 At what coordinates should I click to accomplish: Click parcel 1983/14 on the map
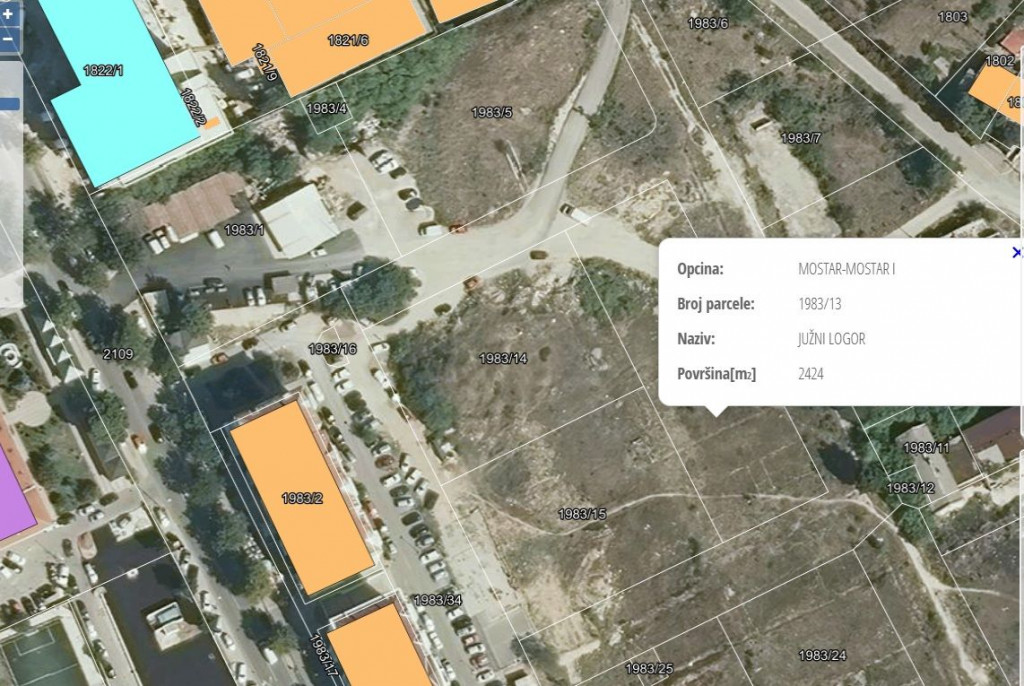[503, 358]
